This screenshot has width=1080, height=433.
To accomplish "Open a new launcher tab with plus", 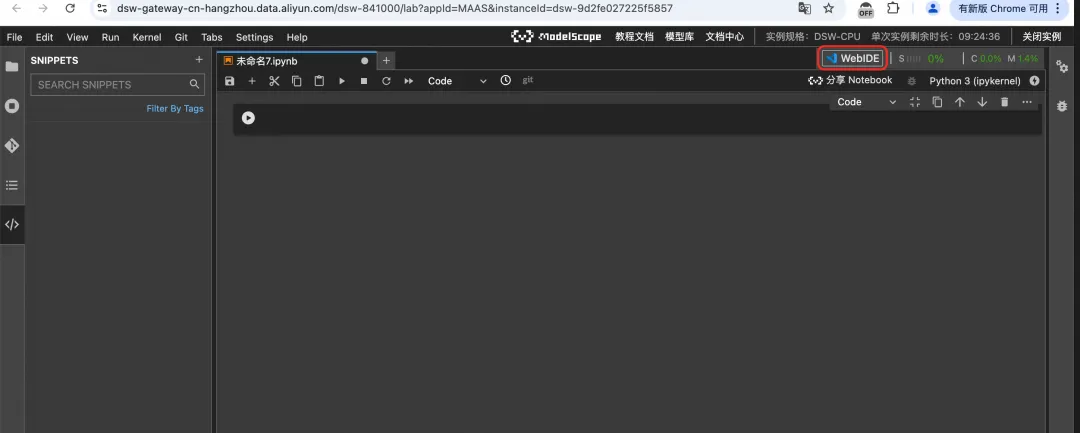I will point(386,61).
